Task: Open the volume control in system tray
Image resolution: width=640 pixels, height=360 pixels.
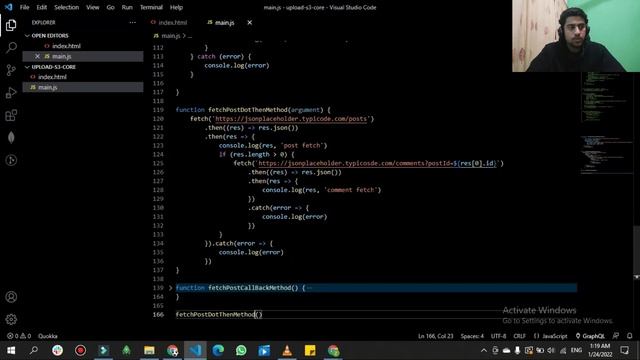Action: tap(551, 350)
